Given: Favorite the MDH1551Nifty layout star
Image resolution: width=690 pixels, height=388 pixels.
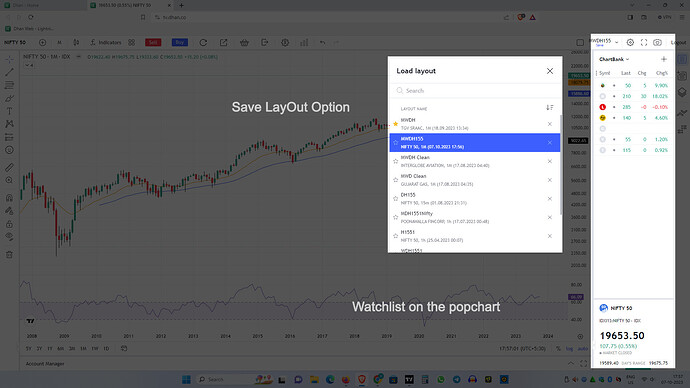Looking at the screenshot, I should (395, 217).
